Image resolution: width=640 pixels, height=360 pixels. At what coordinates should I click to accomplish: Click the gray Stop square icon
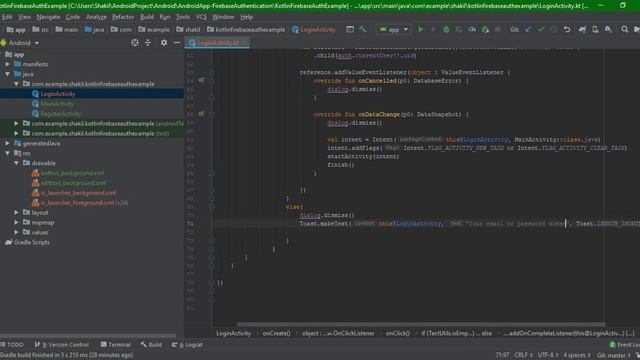(498, 29)
